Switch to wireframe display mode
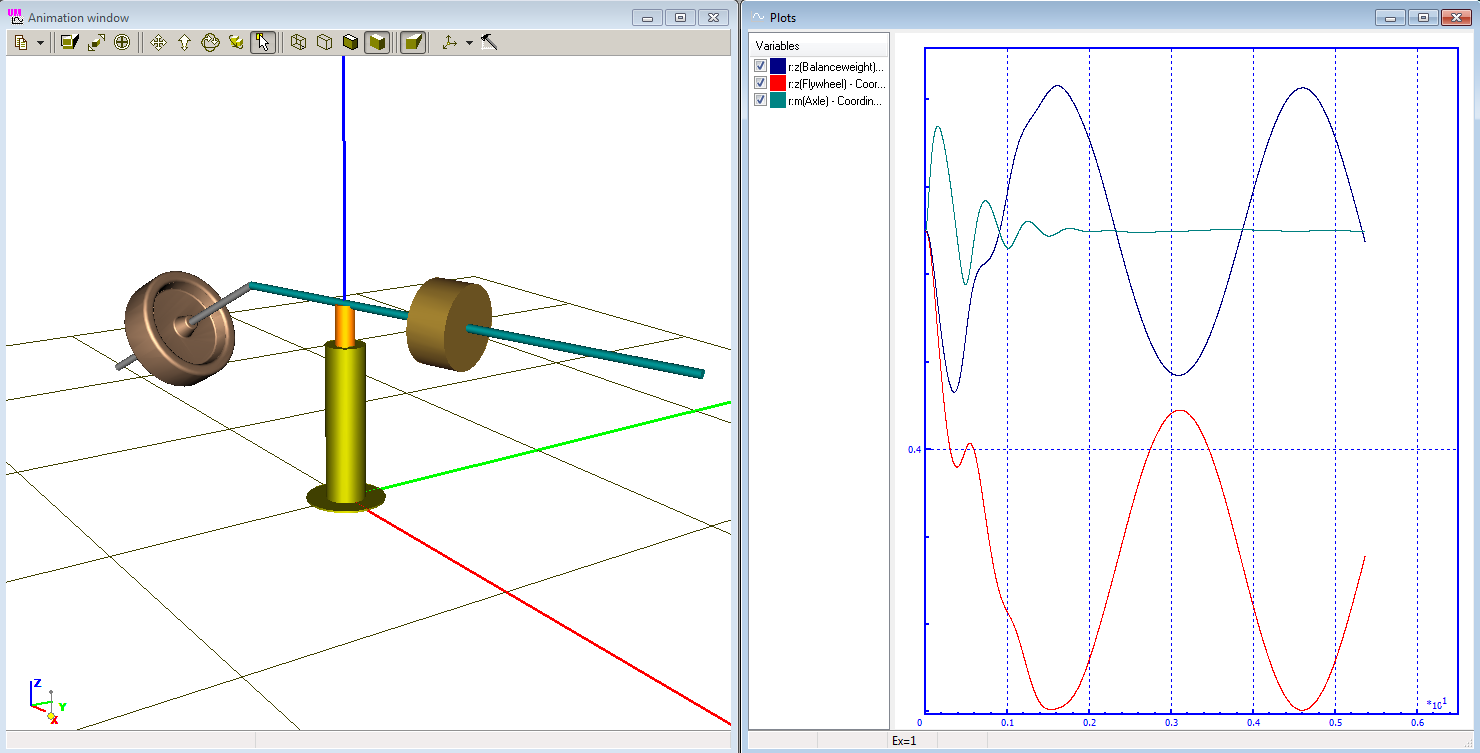Viewport: 1480px width, 753px height. coord(296,42)
